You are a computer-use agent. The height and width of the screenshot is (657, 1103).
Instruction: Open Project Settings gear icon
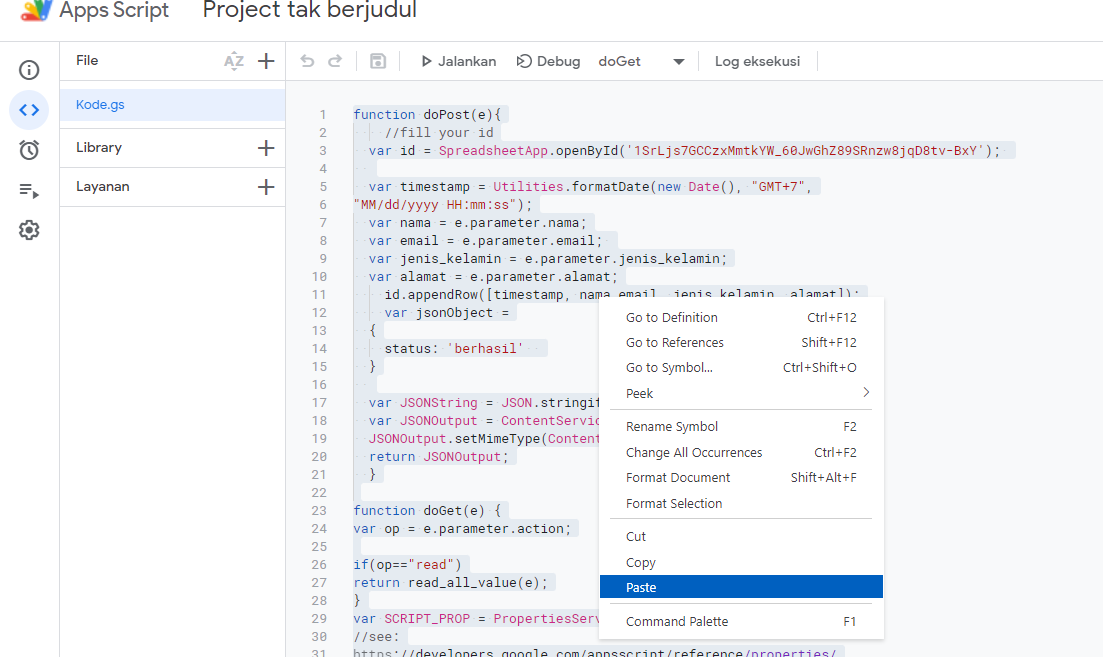tap(29, 229)
